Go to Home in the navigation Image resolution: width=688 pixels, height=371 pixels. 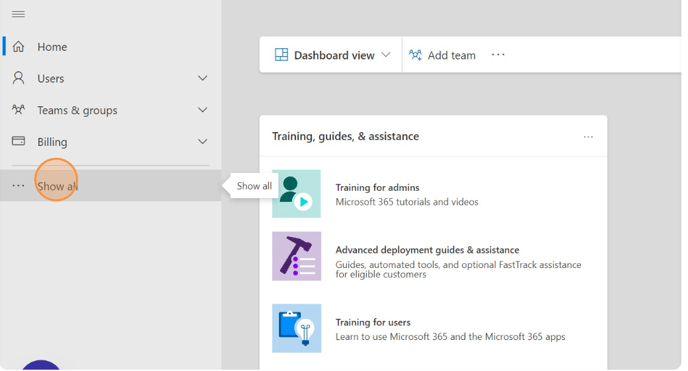coord(111,46)
